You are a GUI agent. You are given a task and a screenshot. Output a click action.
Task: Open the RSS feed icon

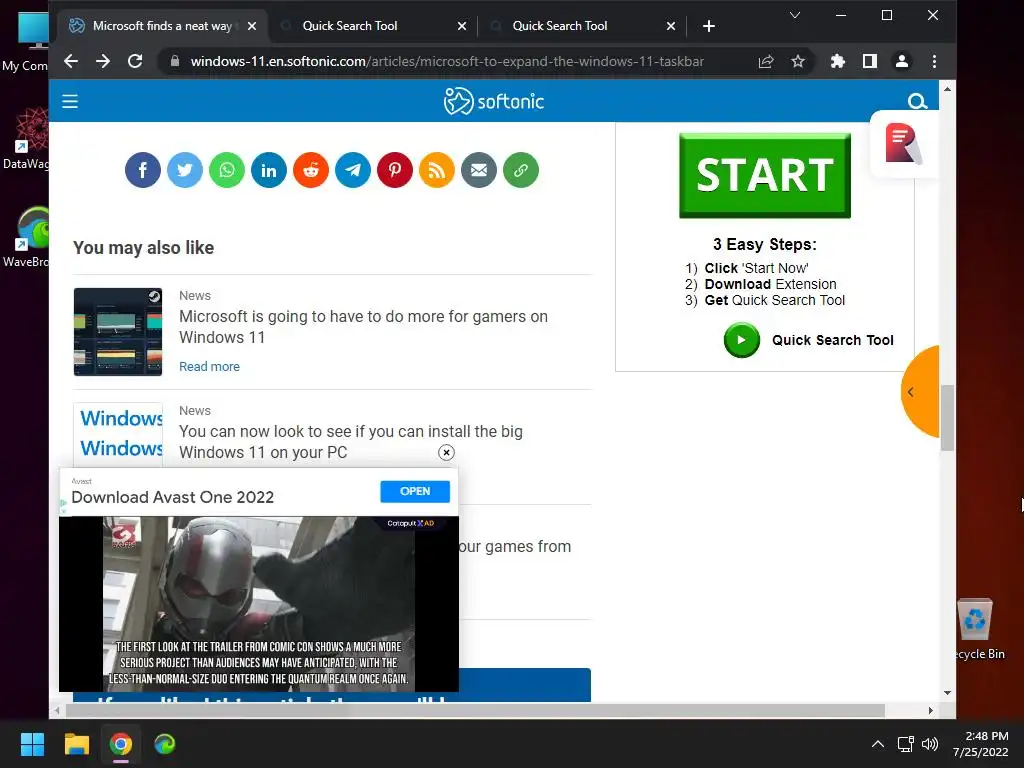click(436, 170)
